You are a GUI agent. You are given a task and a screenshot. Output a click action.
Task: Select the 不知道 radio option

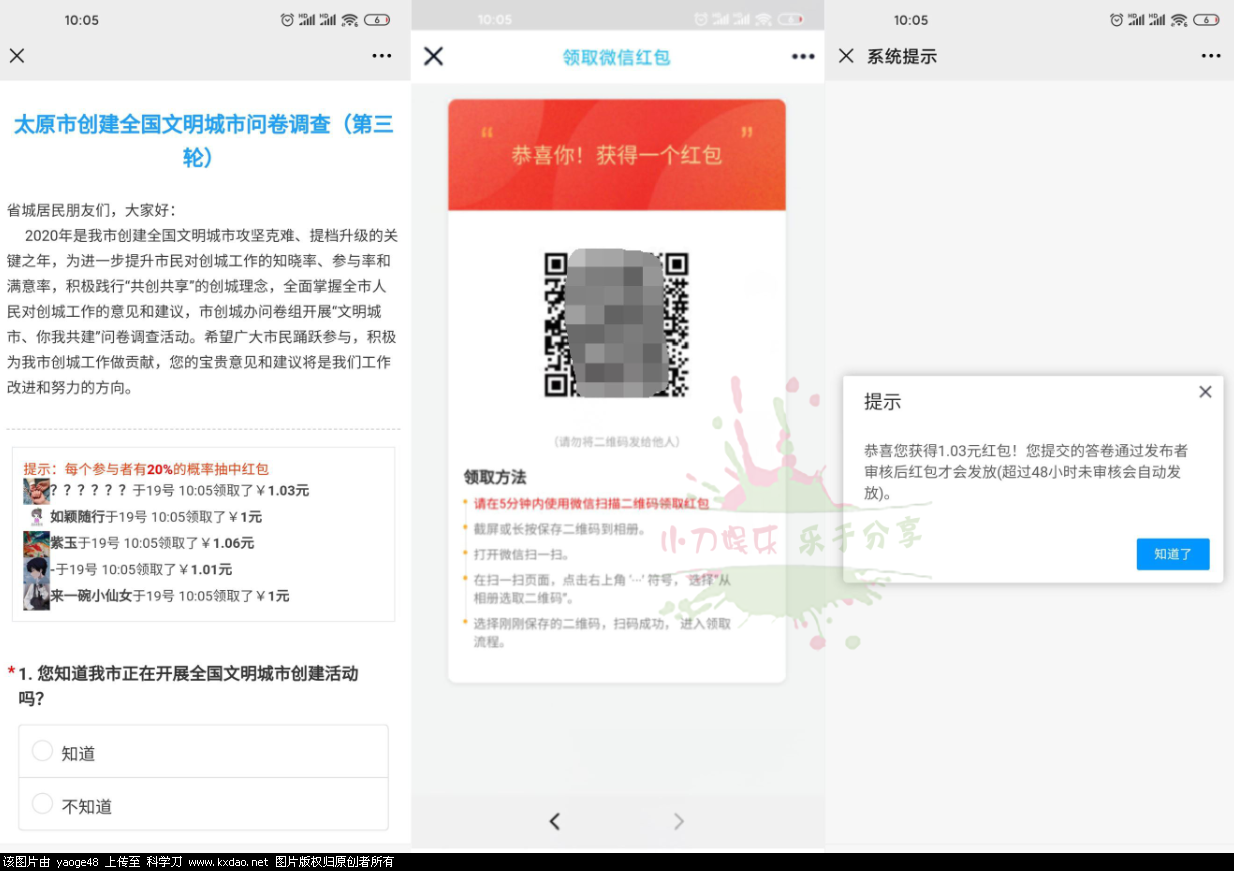coord(42,804)
